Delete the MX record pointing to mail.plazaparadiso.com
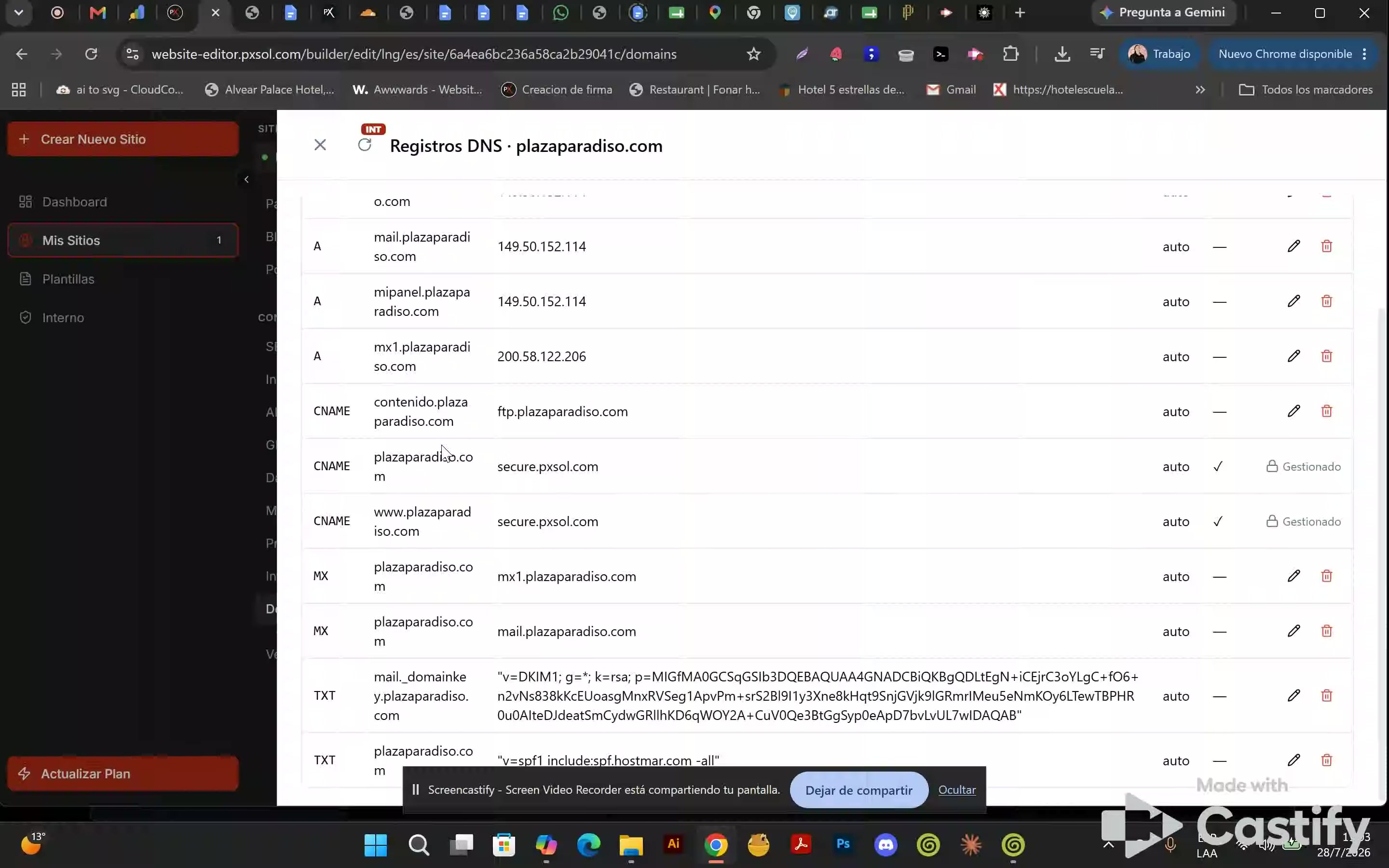1389x868 pixels. coord(1326,631)
